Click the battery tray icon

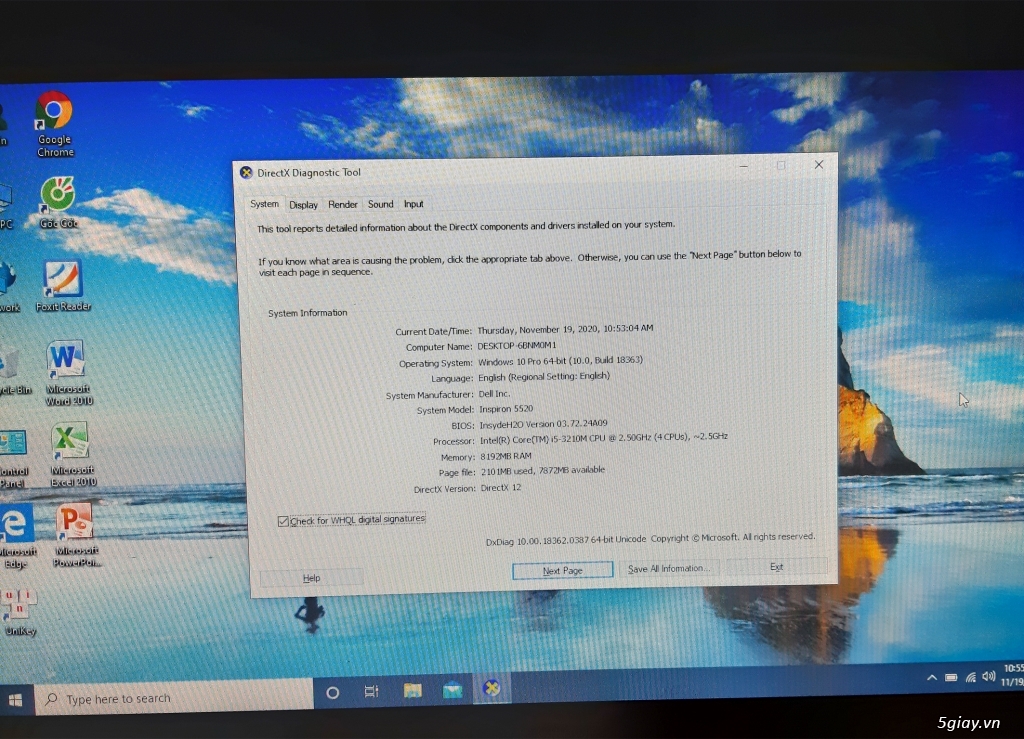coord(952,678)
